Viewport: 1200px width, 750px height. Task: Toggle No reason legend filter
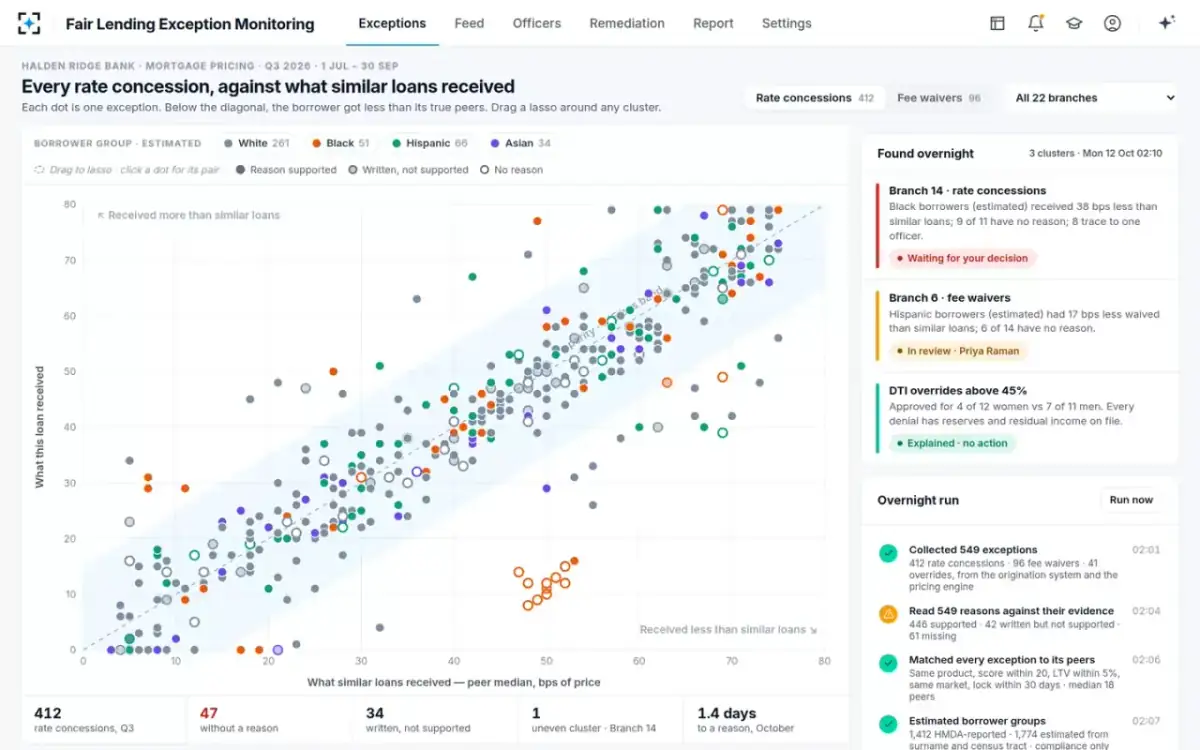511,170
